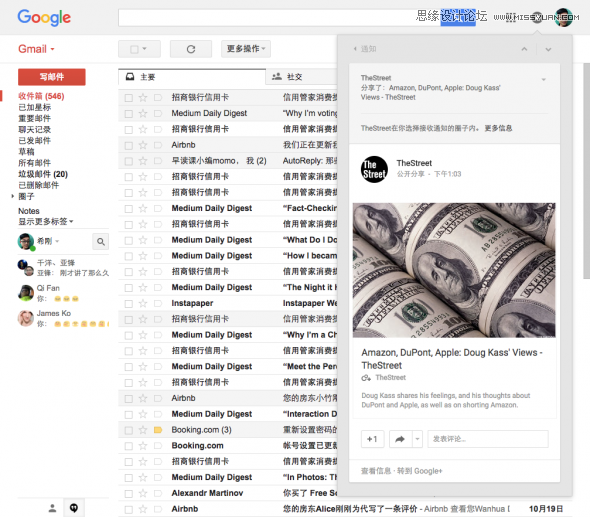Open the Notes label
Image resolution: width=590 pixels, height=517 pixels.
pyautogui.click(x=29, y=211)
